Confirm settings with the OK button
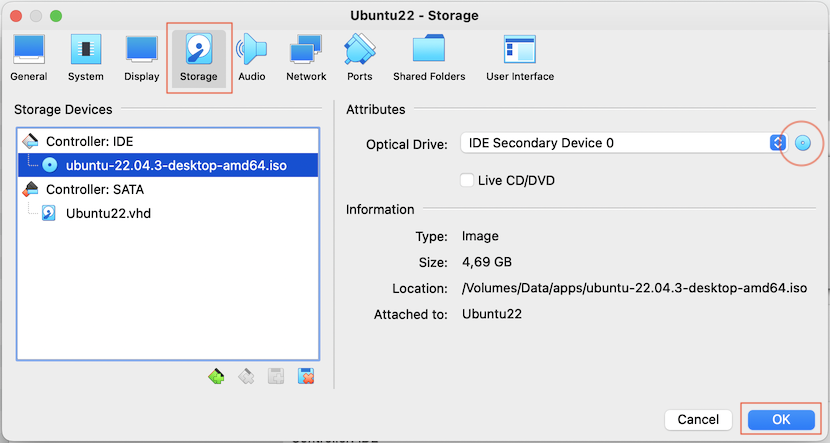 point(781,419)
